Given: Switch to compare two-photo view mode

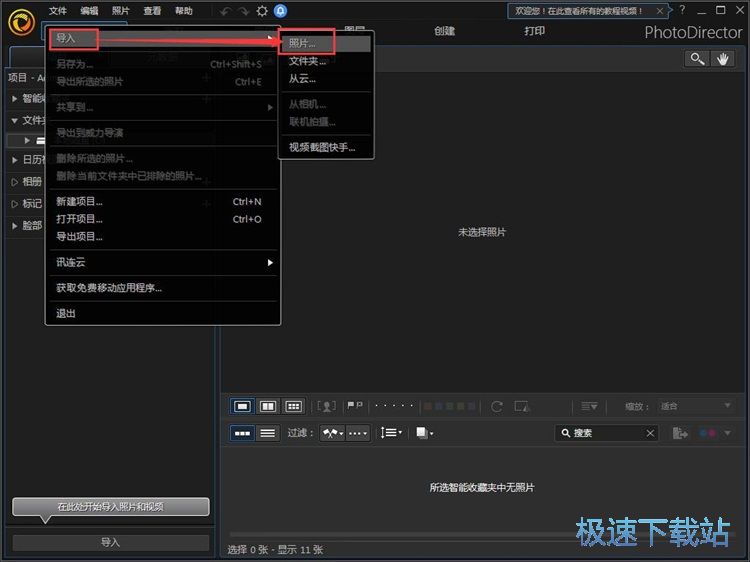Looking at the screenshot, I should coord(268,406).
